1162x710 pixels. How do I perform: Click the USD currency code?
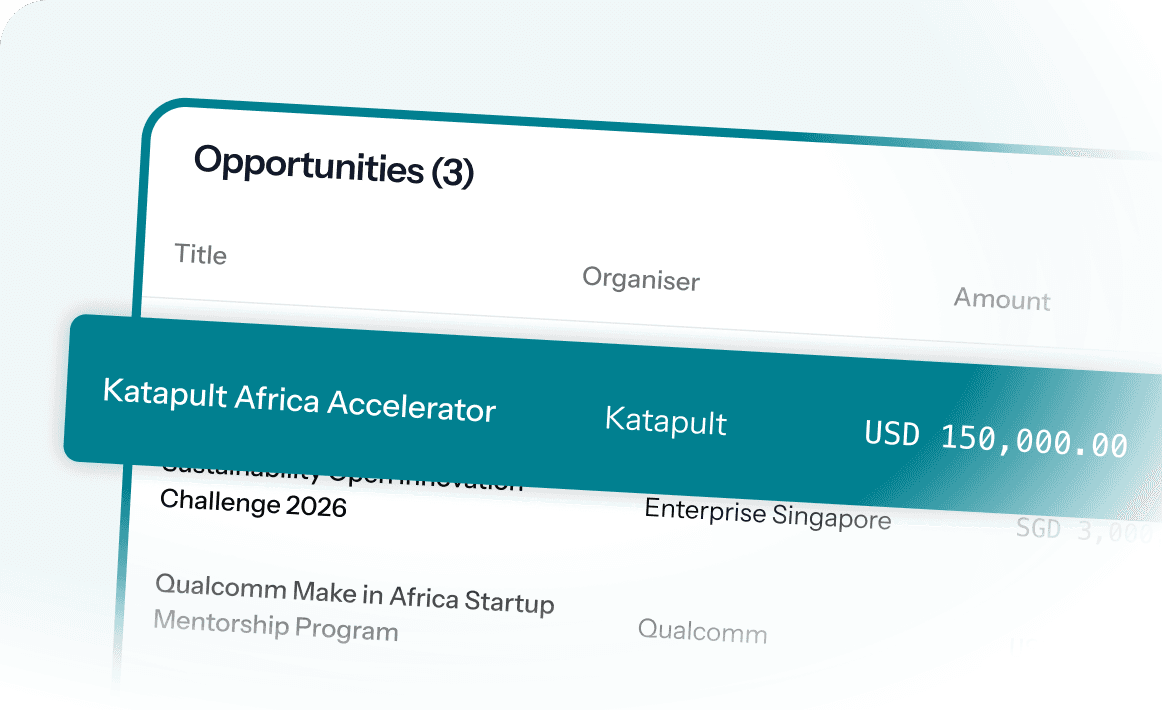coord(892,434)
